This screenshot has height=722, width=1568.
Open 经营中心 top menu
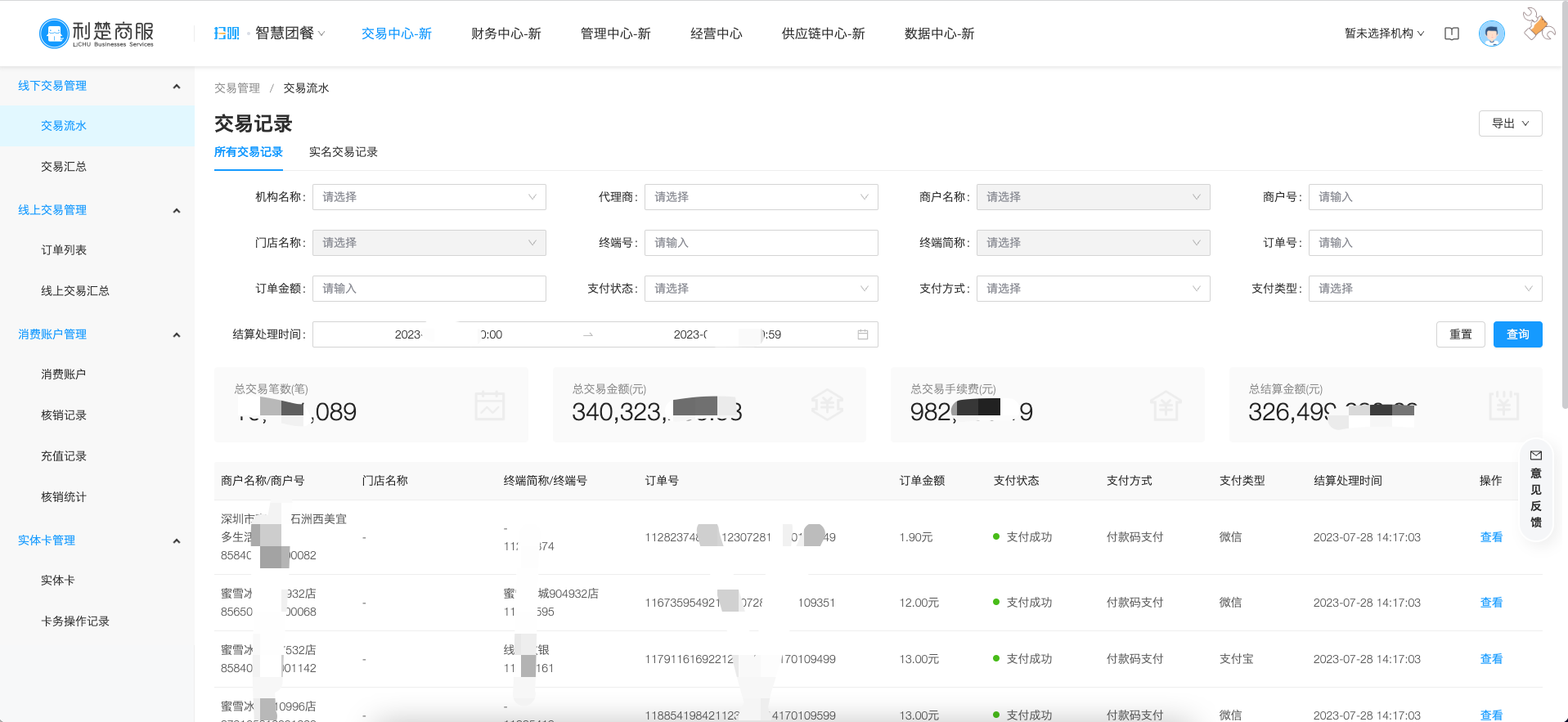coord(717,34)
